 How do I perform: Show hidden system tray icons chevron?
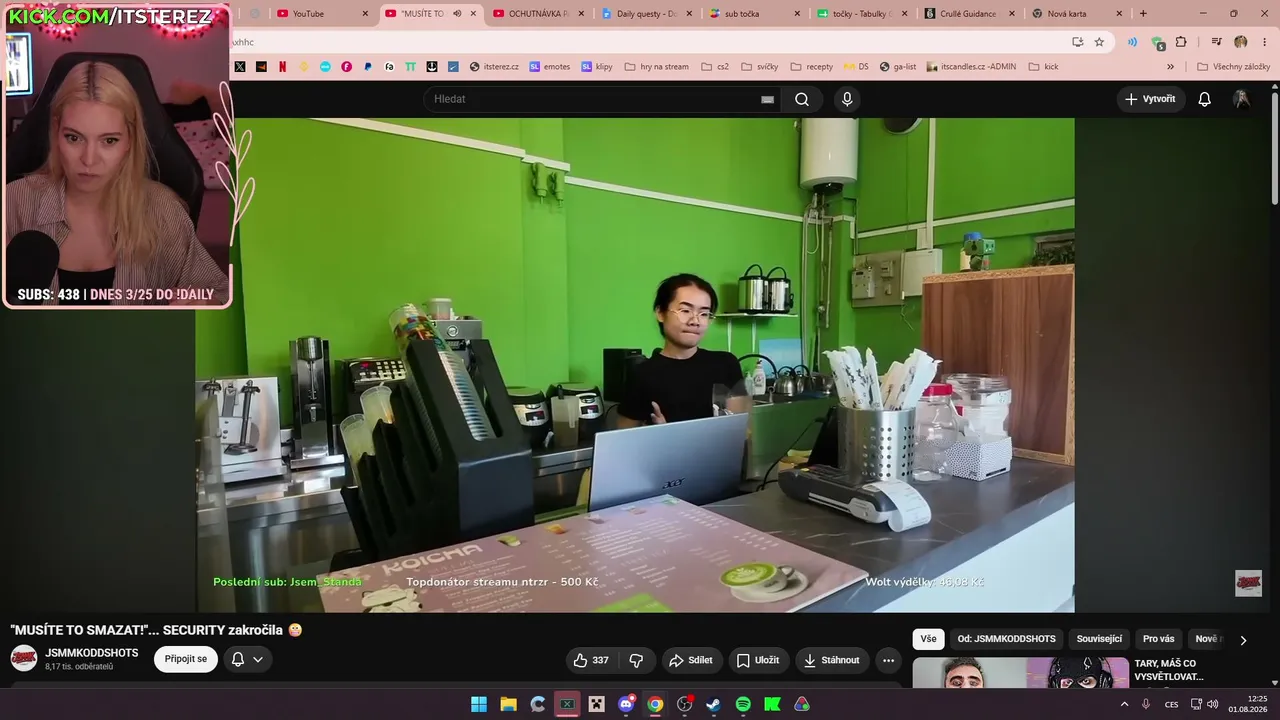[x=1124, y=704]
